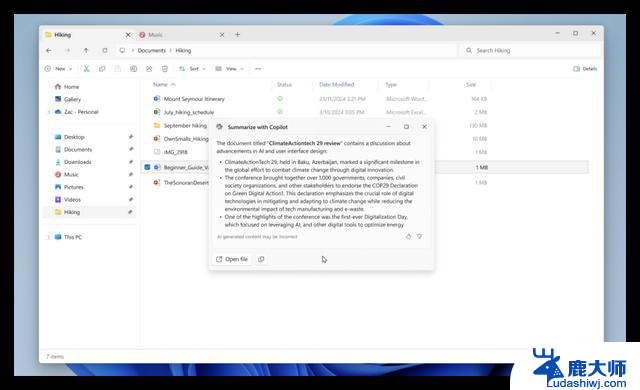Click the Share icon in toolbar

pos(149,69)
